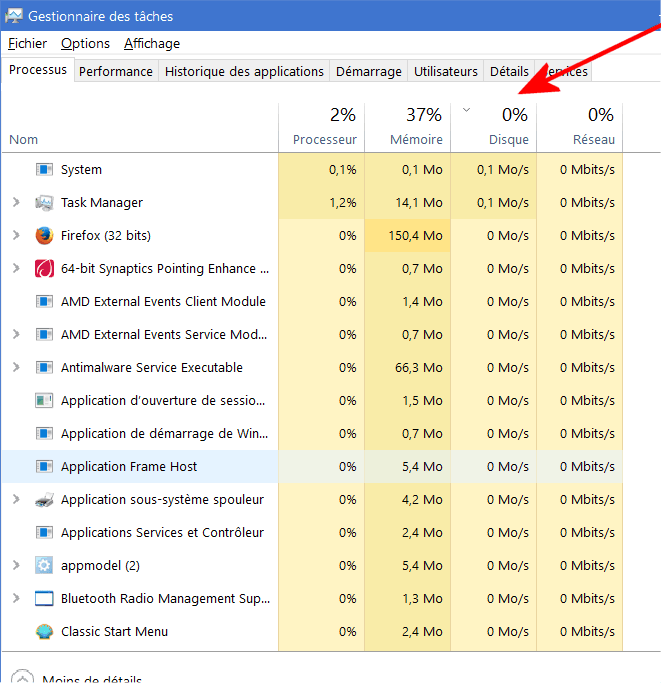Click the appmodel gear icon
Viewport: 661px width, 683px height.
coord(44,565)
